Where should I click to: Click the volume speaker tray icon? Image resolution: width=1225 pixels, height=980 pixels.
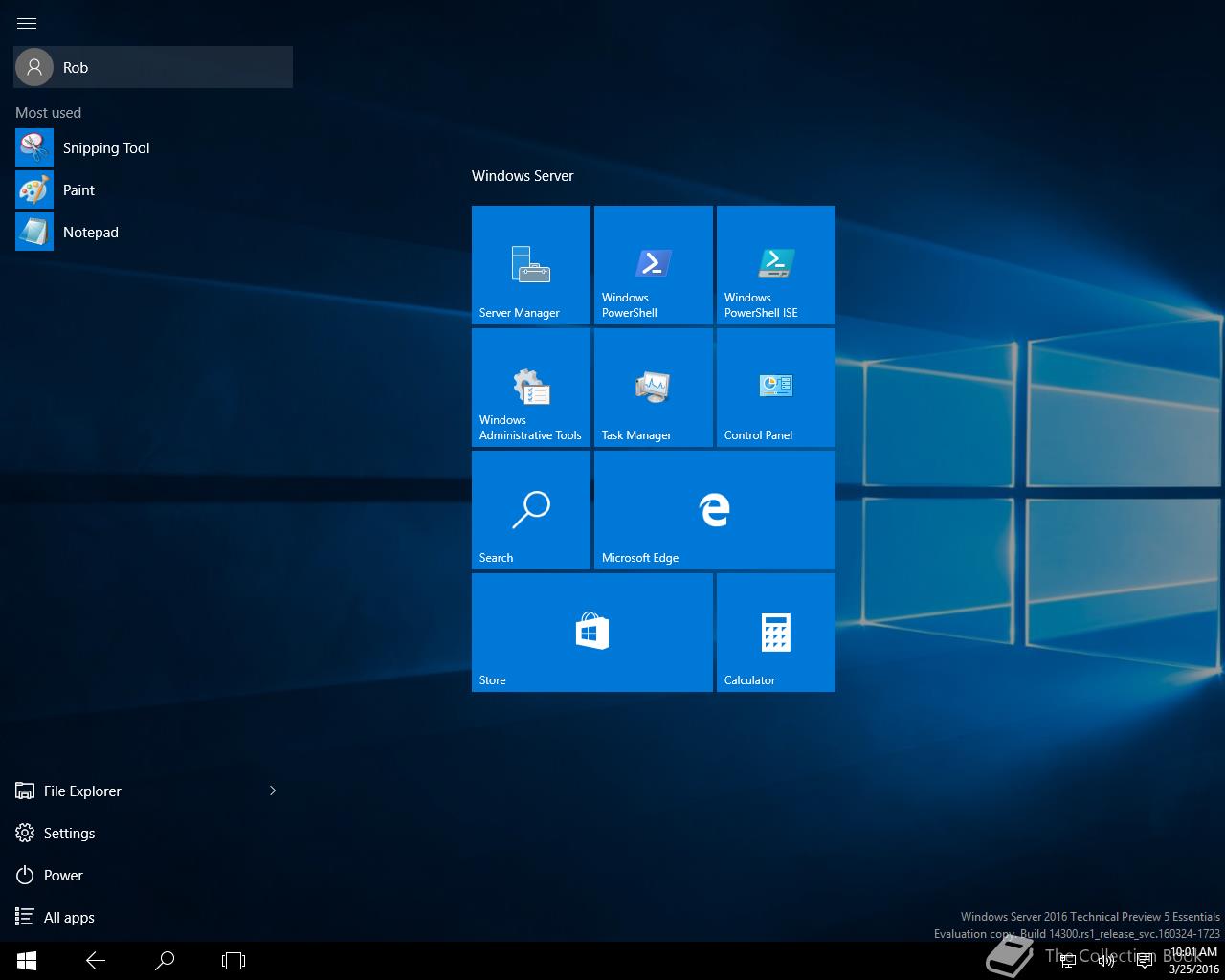pyautogui.click(x=1106, y=961)
